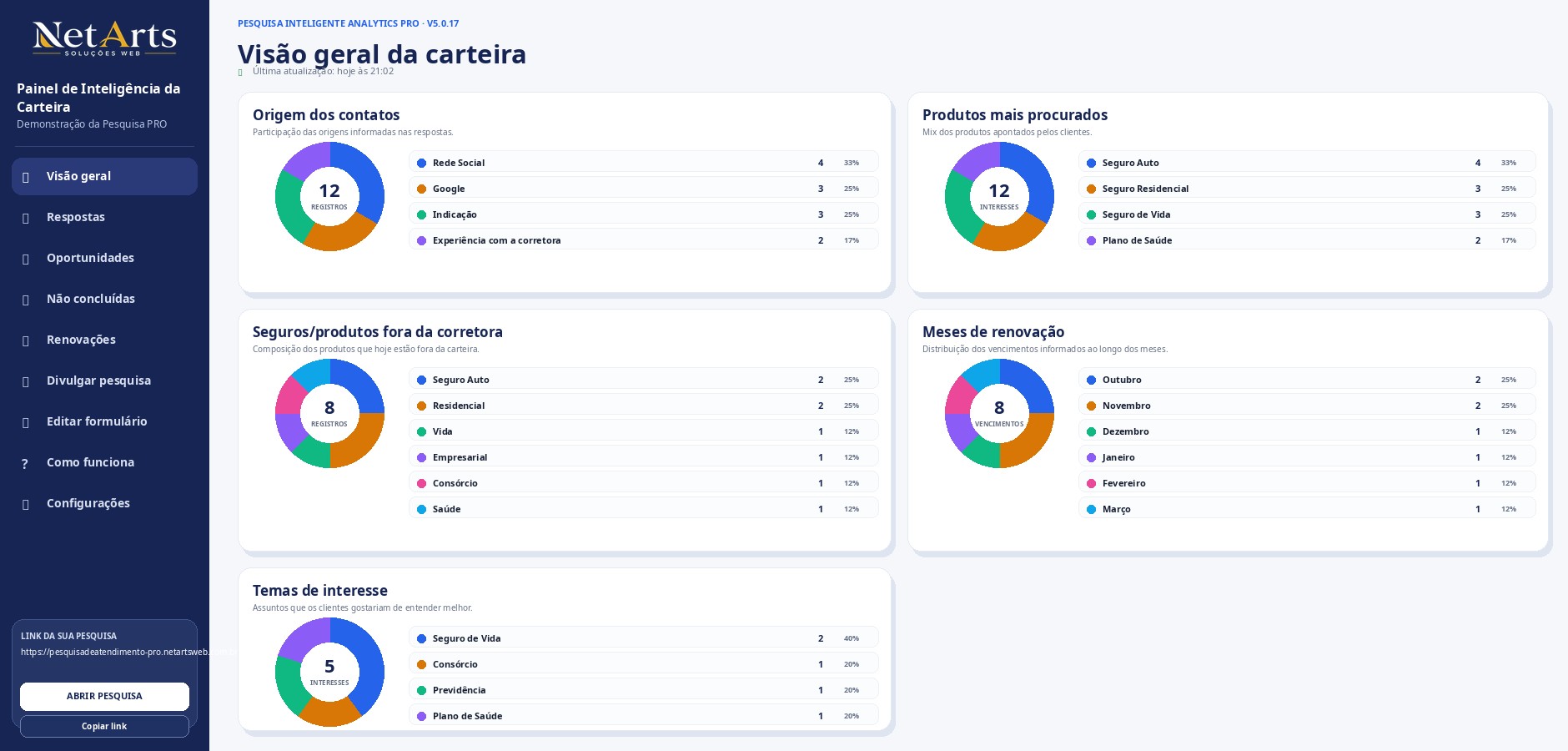Viewport: 1568px width, 751px height.
Task: Click the green dot beside Previdência
Action: click(421, 690)
